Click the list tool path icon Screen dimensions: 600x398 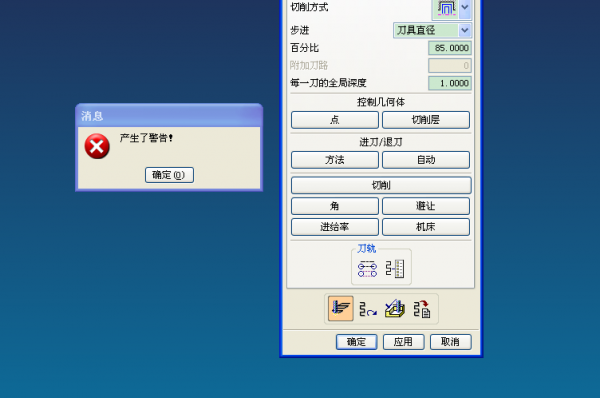point(422,309)
